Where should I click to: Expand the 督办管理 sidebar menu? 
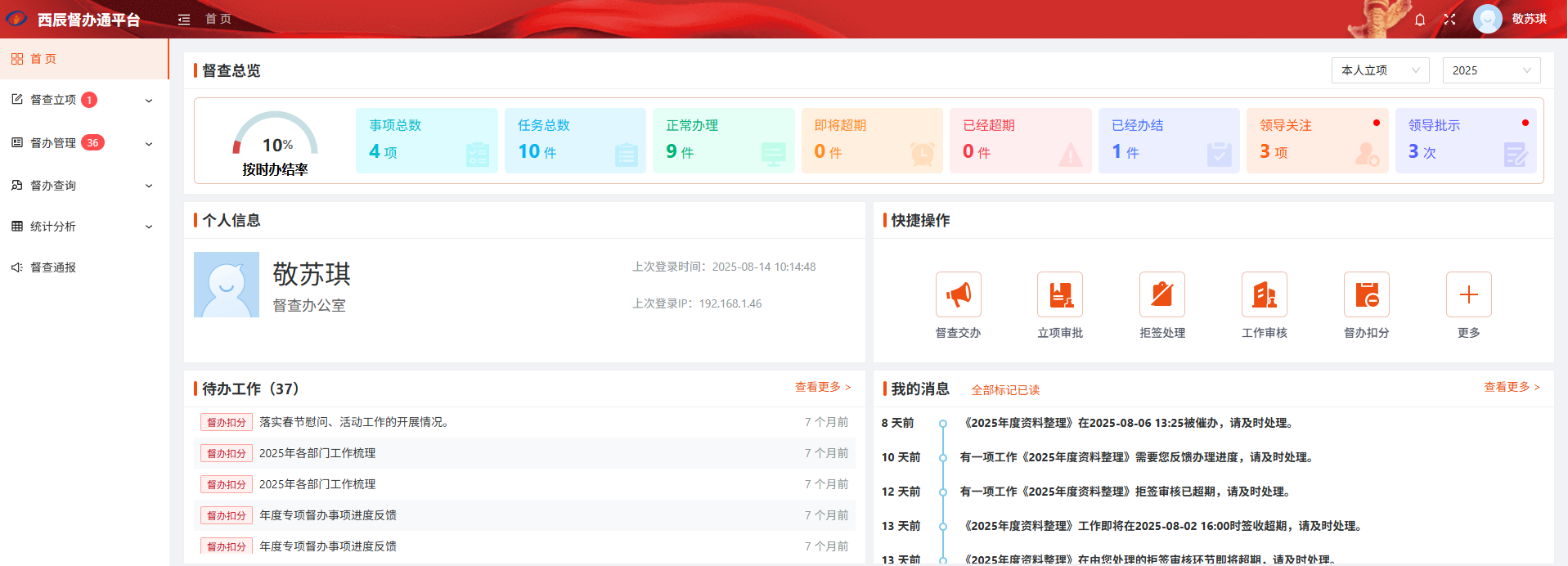(82, 143)
